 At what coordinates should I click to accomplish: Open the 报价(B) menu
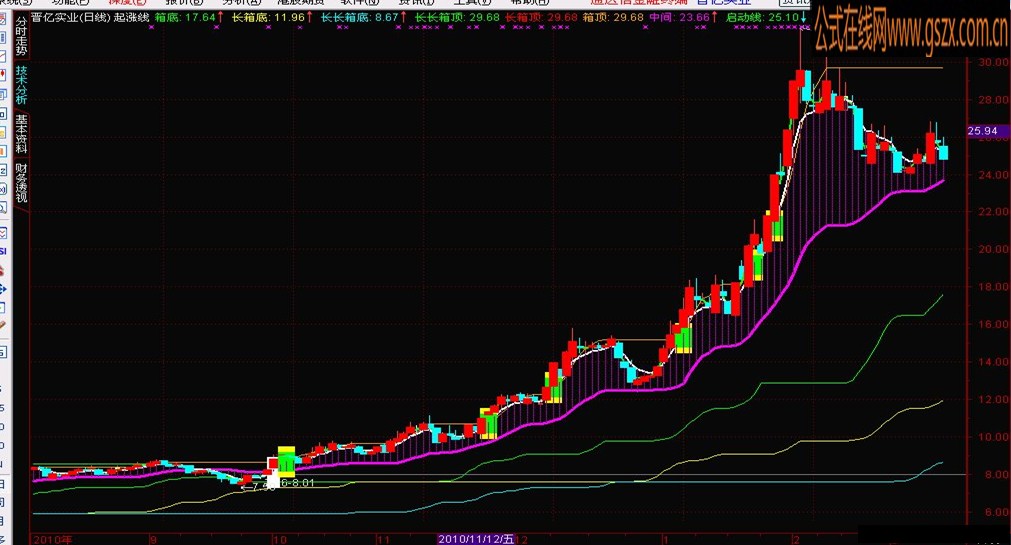(x=184, y=2)
